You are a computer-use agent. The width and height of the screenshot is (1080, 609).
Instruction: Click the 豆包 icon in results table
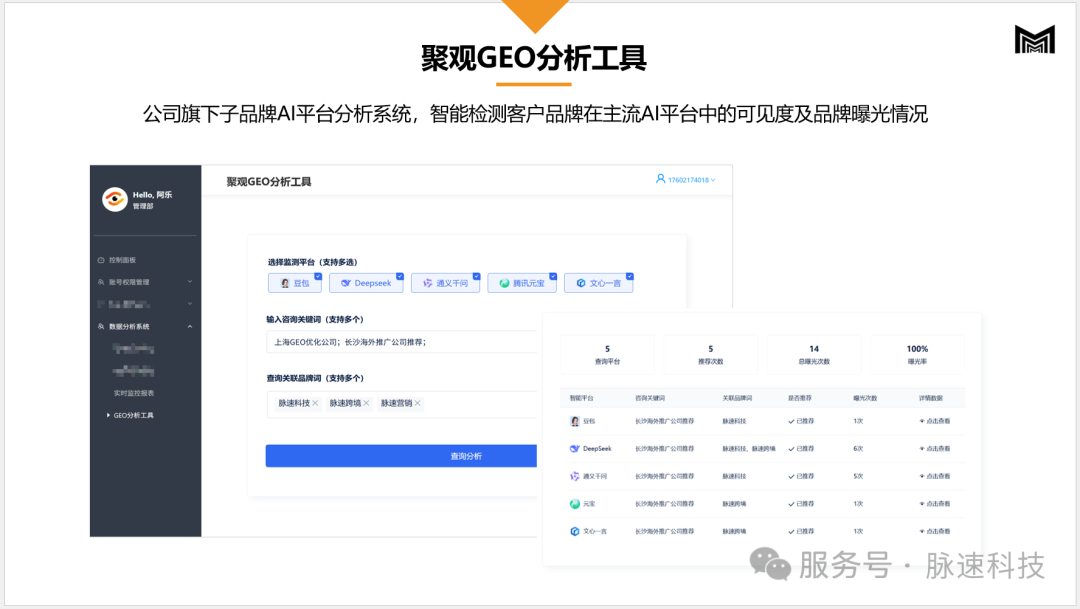point(575,421)
